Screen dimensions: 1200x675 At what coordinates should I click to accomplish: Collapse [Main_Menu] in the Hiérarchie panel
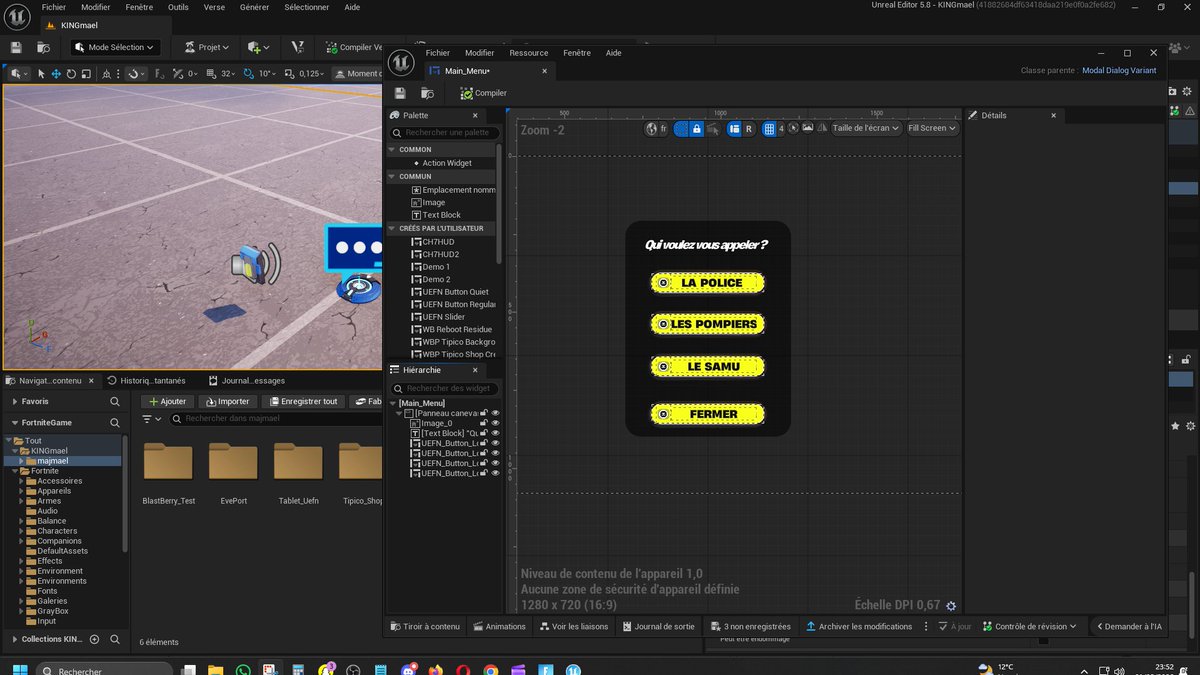393,404
